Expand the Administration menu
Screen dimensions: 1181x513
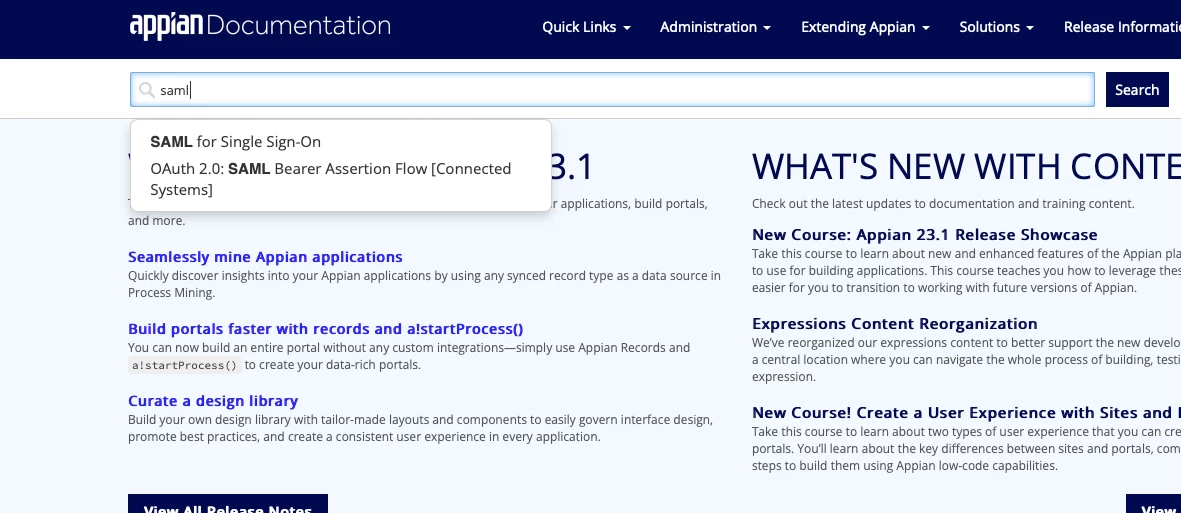(715, 27)
